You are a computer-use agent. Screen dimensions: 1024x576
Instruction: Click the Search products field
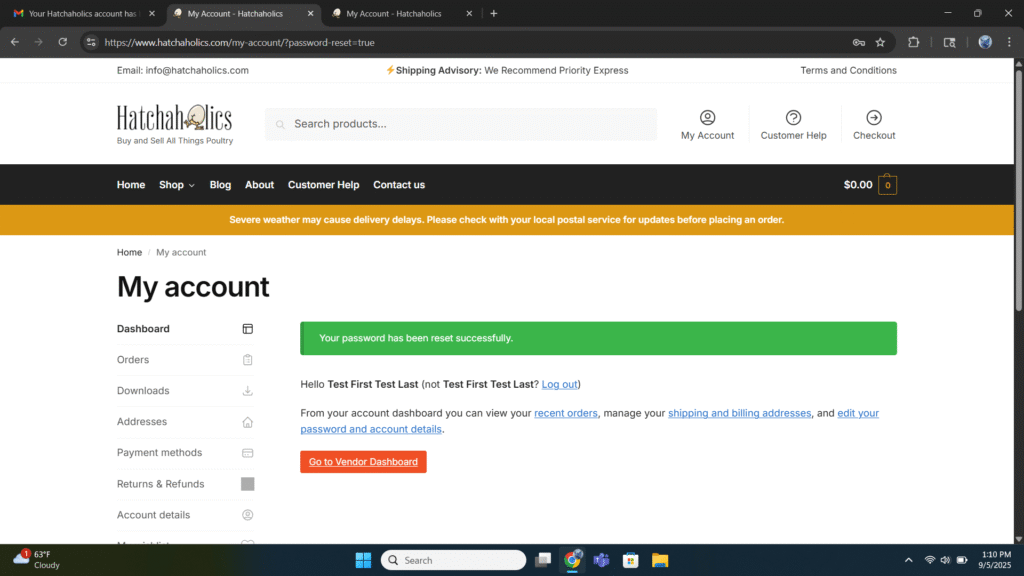[x=460, y=124]
